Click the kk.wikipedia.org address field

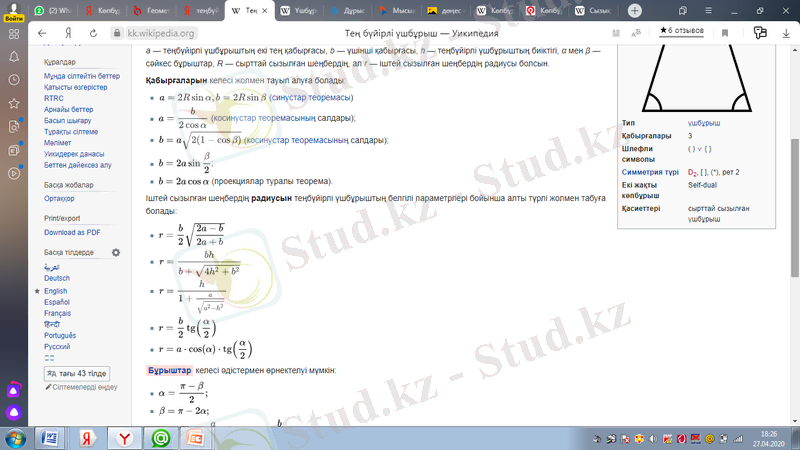(161, 33)
